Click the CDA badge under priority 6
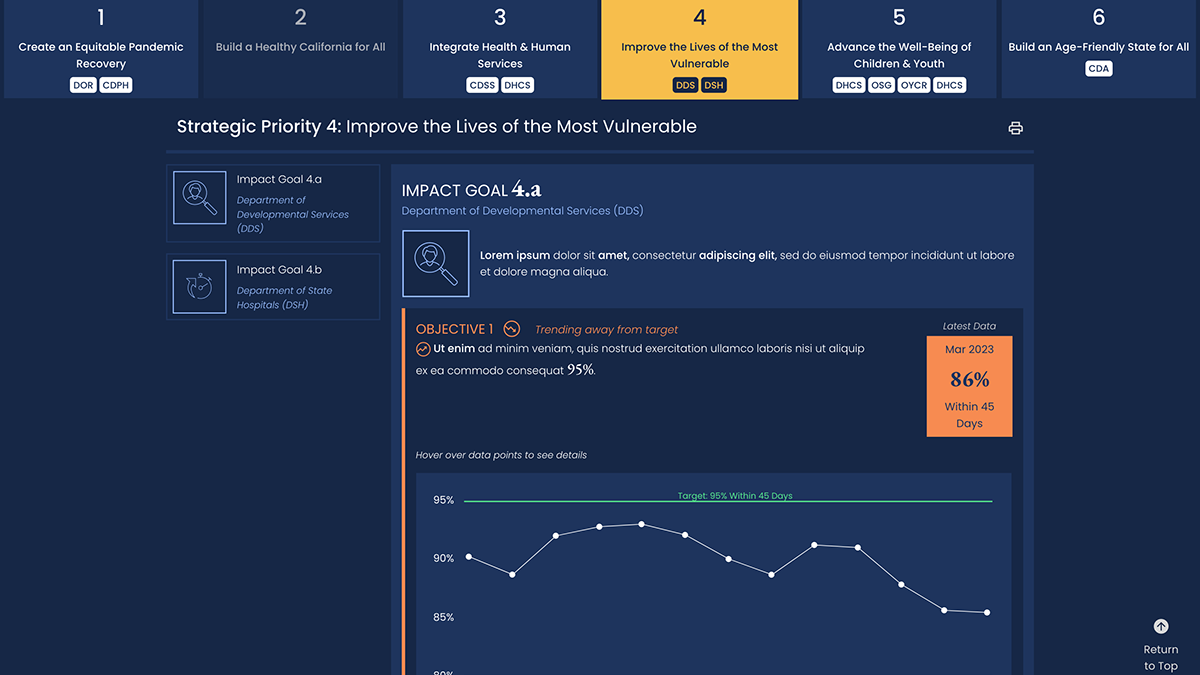The height and width of the screenshot is (675, 1200). click(1099, 69)
